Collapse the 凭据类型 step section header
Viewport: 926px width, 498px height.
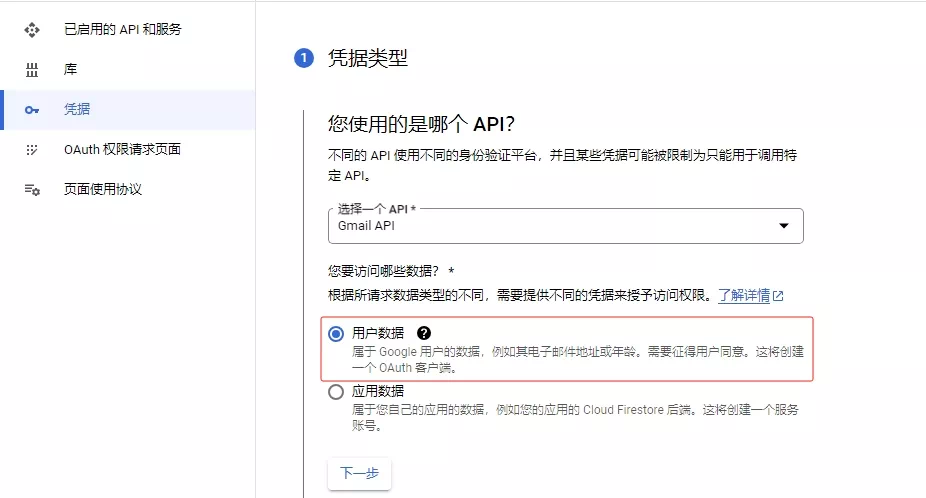368,58
